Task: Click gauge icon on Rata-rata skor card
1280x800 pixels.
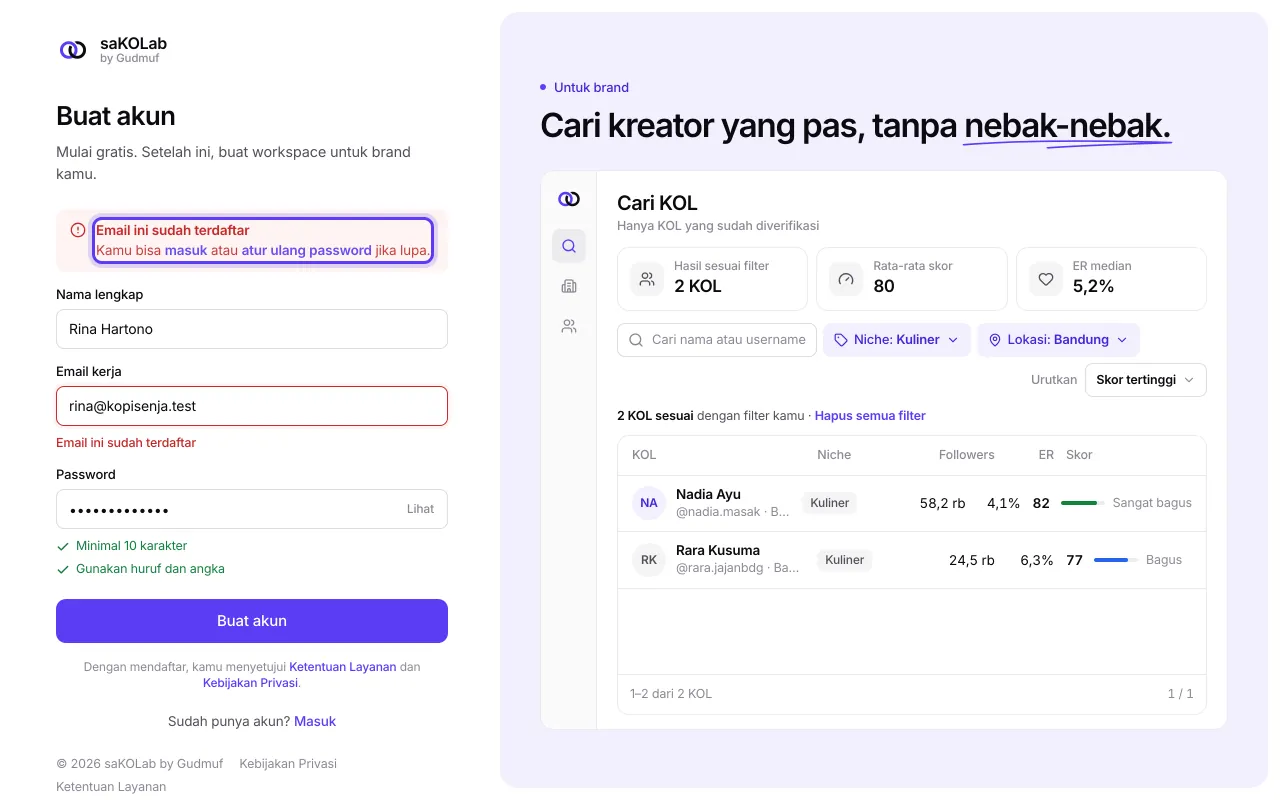Action: tap(846, 279)
